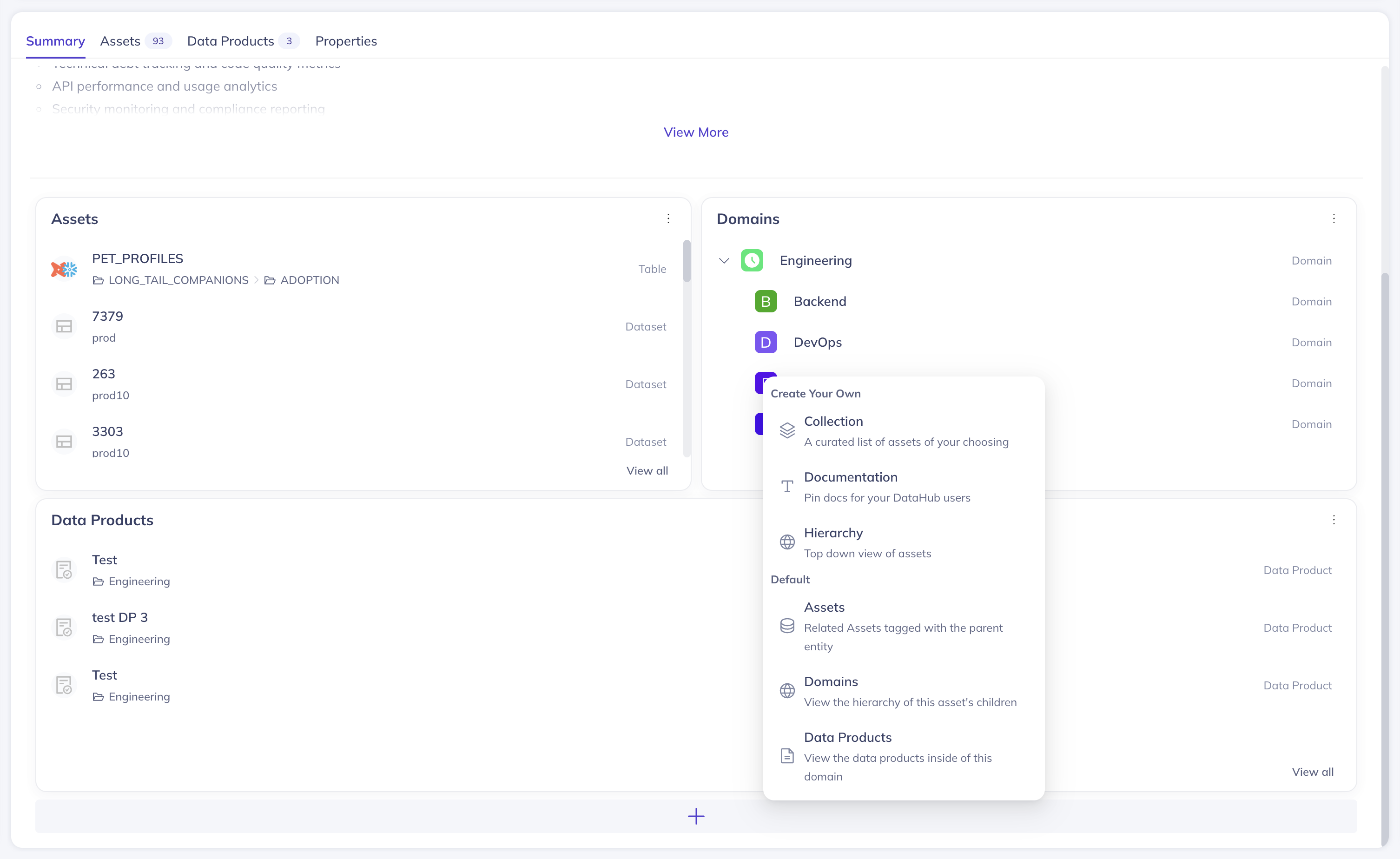The width and height of the screenshot is (1400, 859).
Task: Open the Properties tab
Action: tap(345, 41)
